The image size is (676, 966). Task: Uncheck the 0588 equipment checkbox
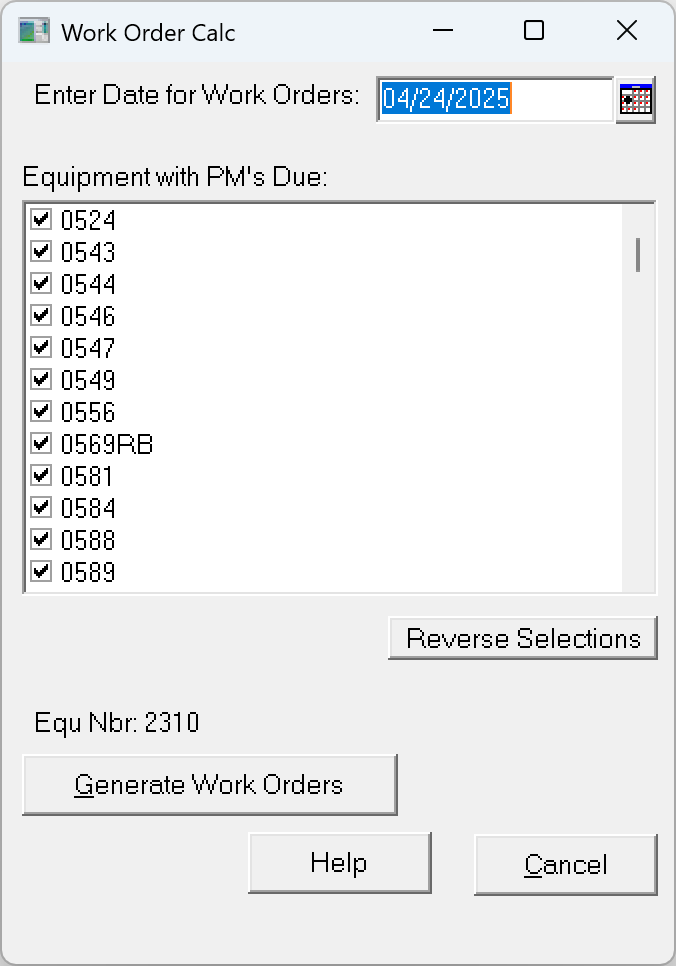click(41, 539)
